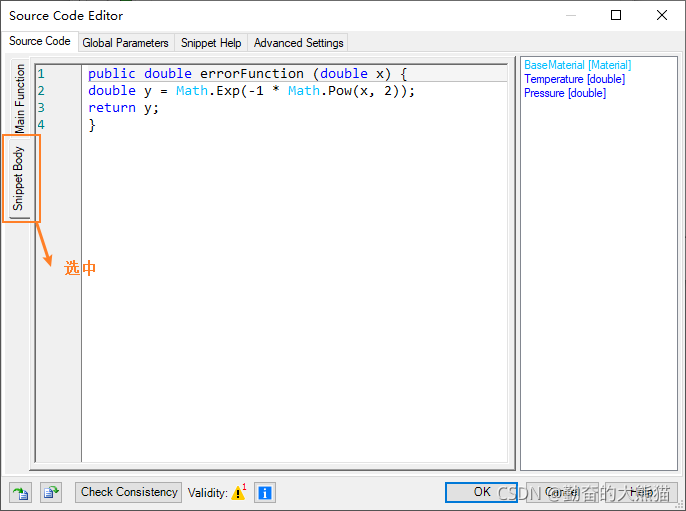The width and height of the screenshot is (686, 511).
Task: Click code line with Math.Exp expression
Action: pyautogui.click(x=252, y=91)
